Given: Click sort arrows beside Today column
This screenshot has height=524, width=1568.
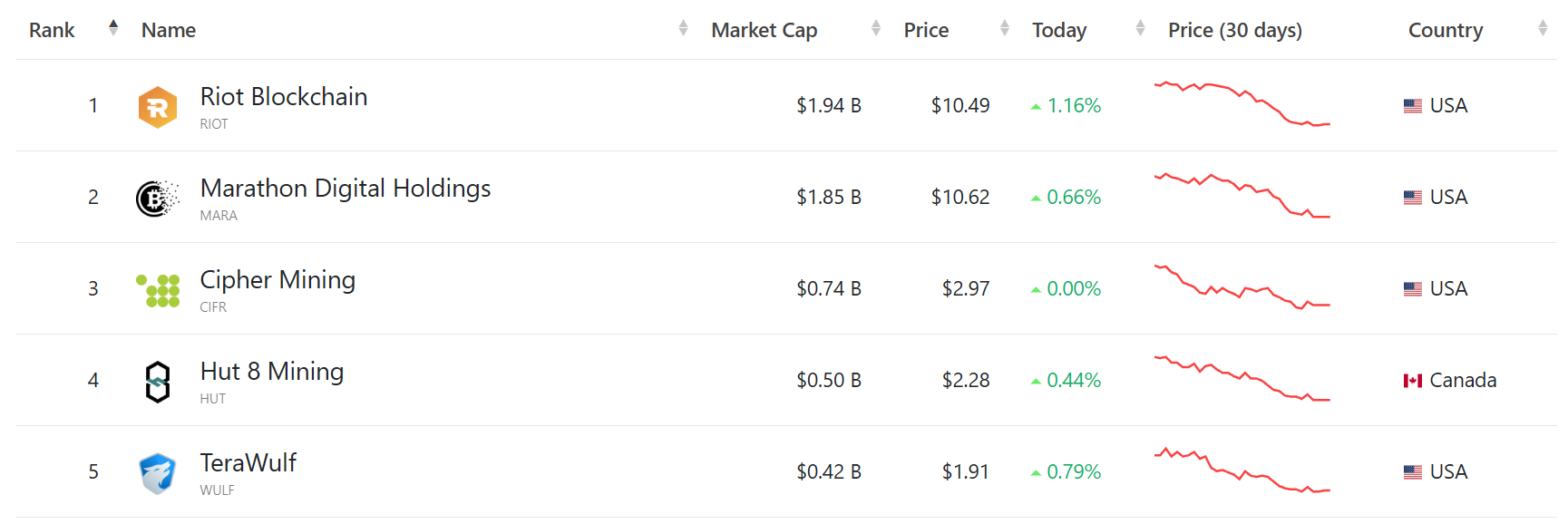Looking at the screenshot, I should [1140, 28].
